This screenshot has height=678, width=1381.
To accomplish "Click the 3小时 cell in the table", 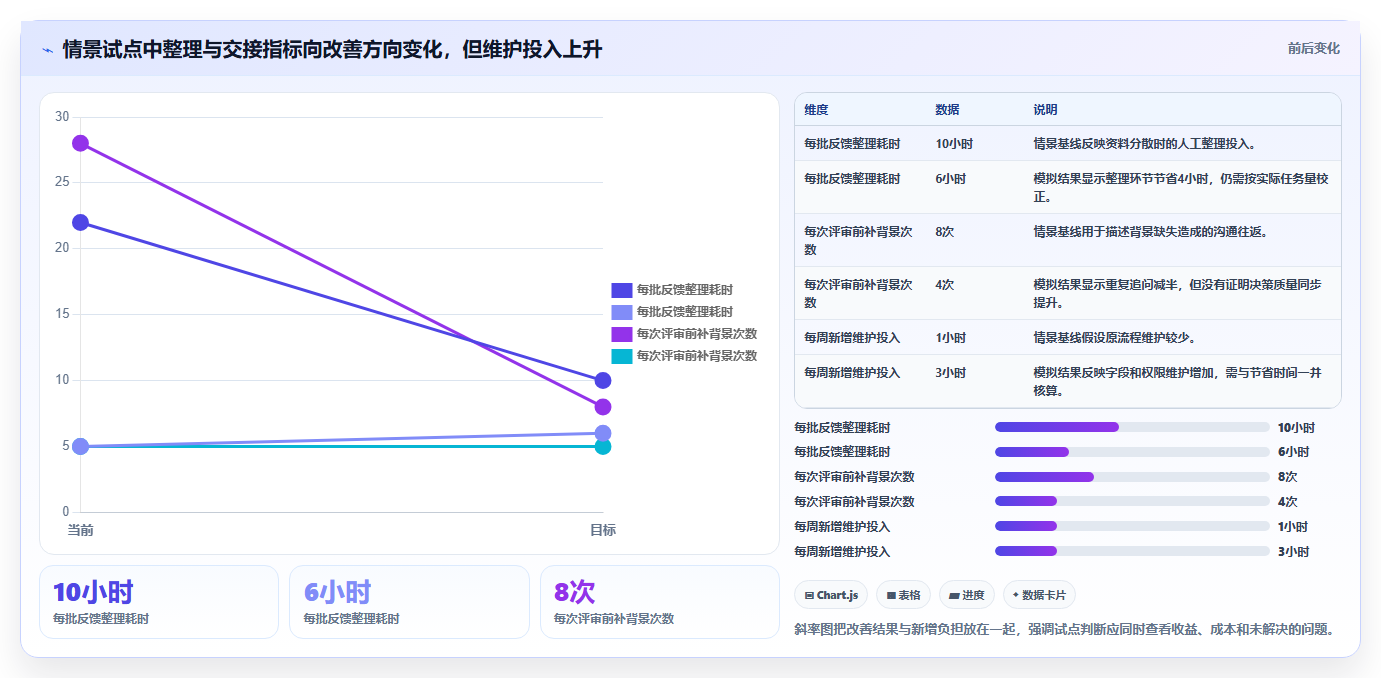I will (x=950, y=373).
